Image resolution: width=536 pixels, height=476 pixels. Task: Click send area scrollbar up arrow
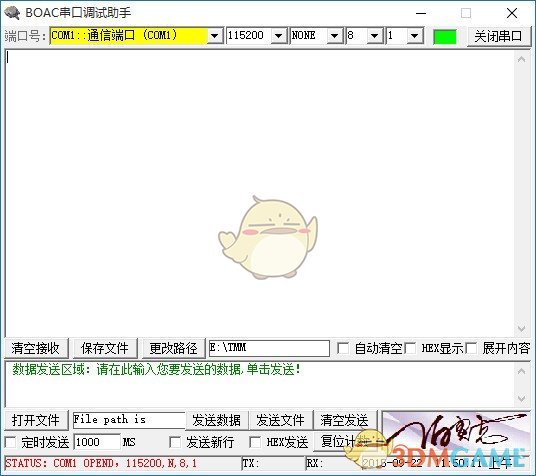pyautogui.click(x=522, y=371)
